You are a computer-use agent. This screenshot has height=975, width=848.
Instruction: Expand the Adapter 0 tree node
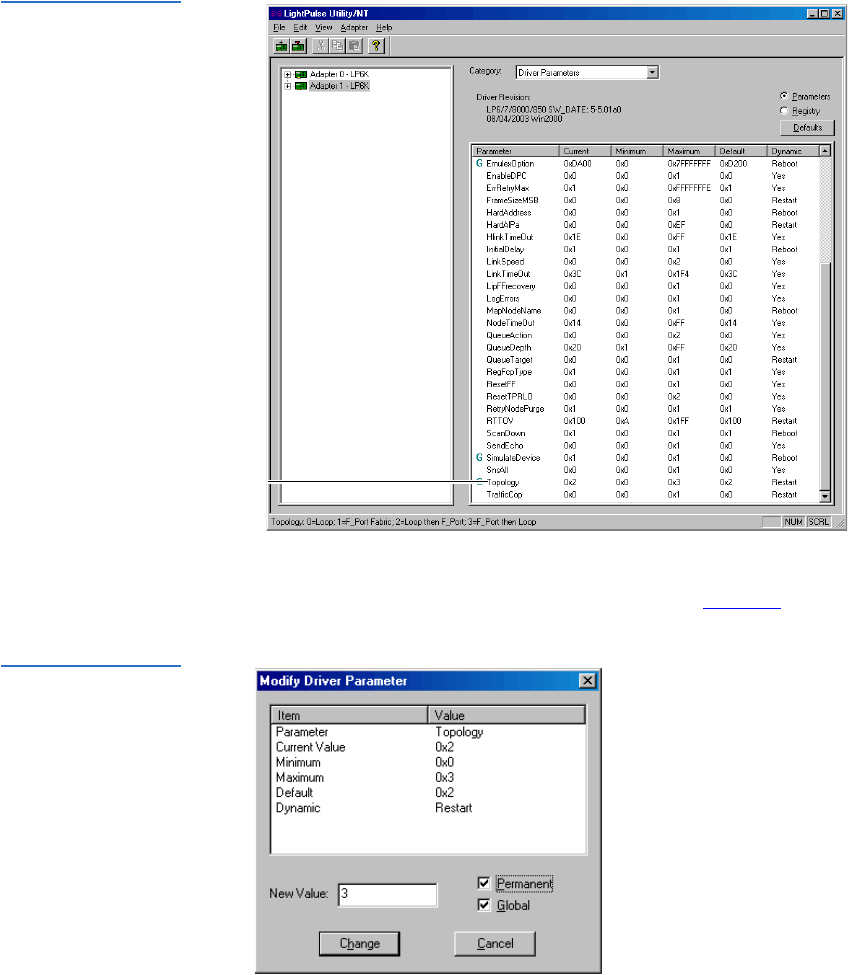[x=288, y=75]
